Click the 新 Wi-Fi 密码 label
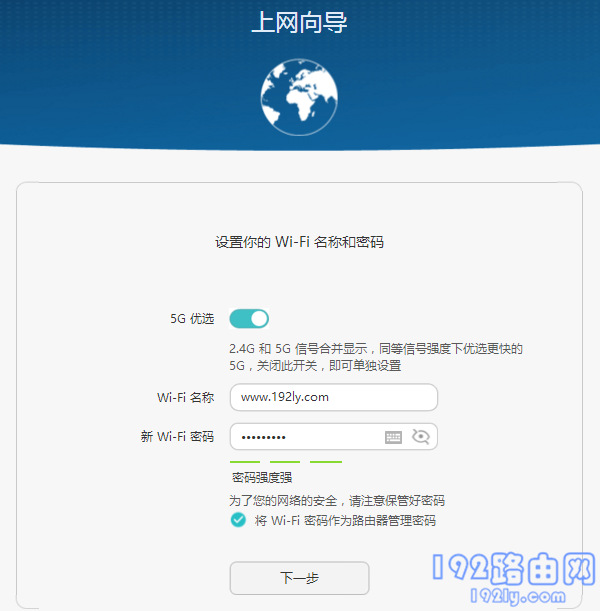 [x=177, y=437]
